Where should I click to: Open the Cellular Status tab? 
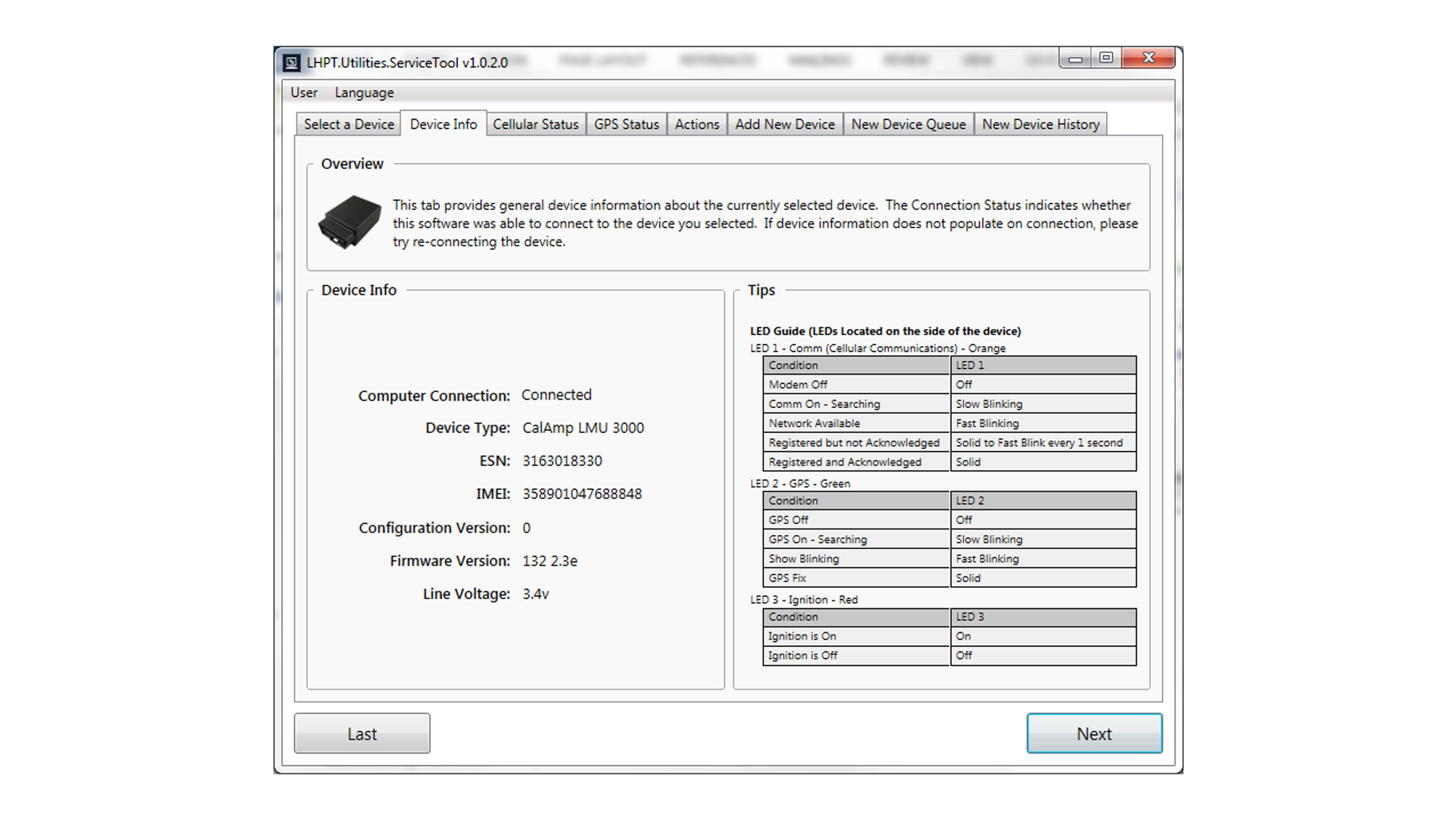(x=535, y=124)
